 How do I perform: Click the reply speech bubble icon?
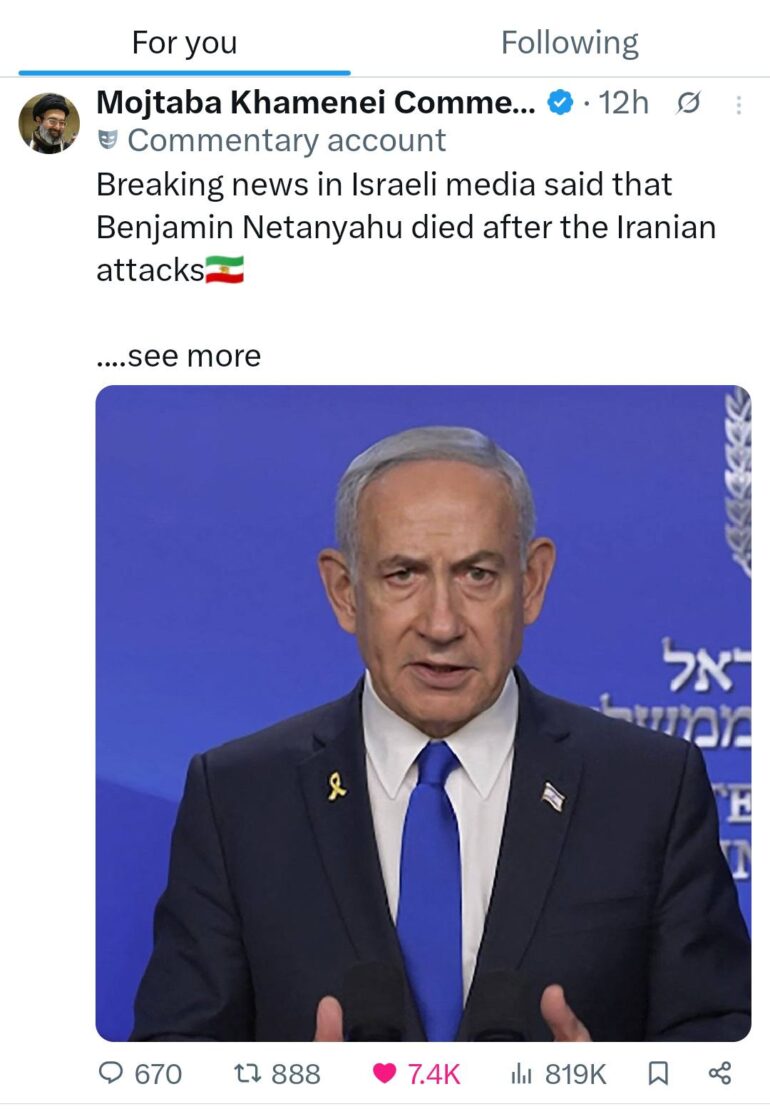[x=110, y=1074]
